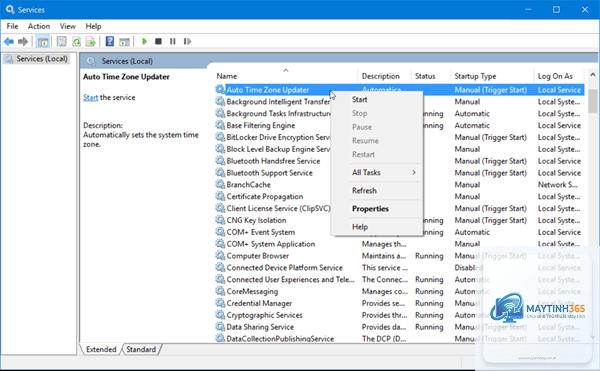Click gear icon beside CoreMessaging
Screen dimensions: 600x371
pyautogui.click(x=220, y=291)
